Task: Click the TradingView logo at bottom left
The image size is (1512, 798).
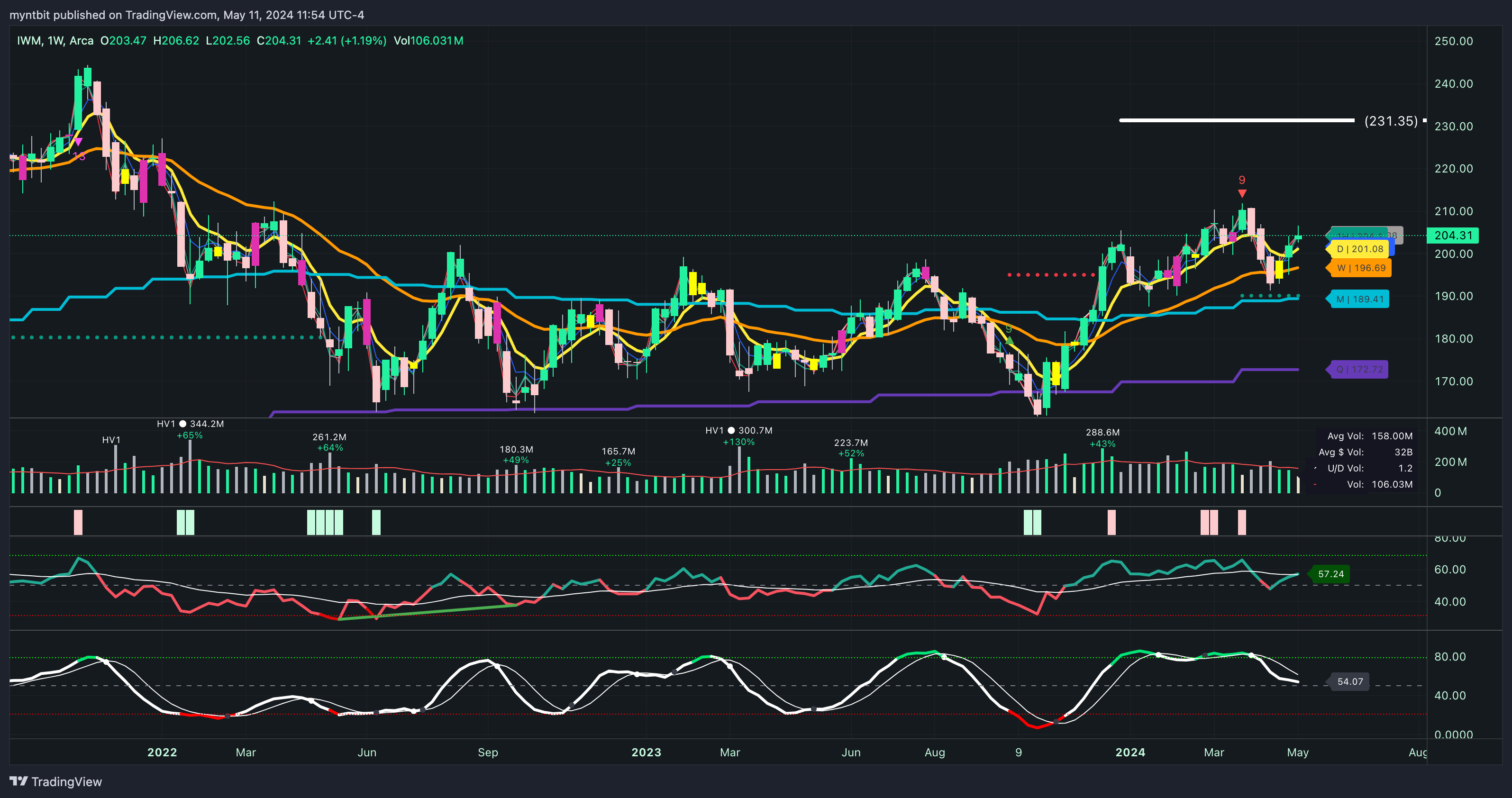Action: point(56,781)
